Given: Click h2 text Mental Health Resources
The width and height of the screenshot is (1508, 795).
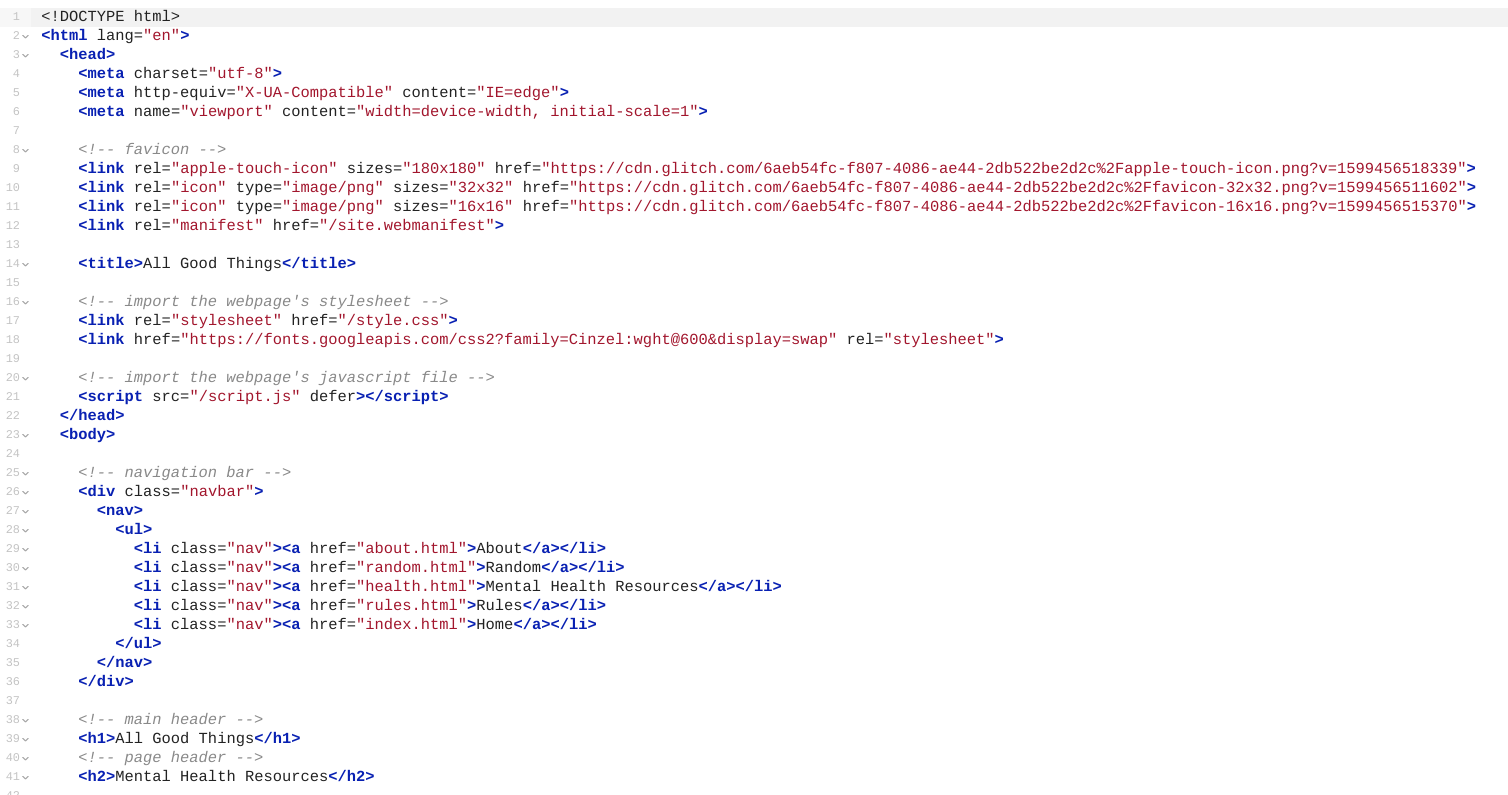Looking at the screenshot, I should point(221,777).
